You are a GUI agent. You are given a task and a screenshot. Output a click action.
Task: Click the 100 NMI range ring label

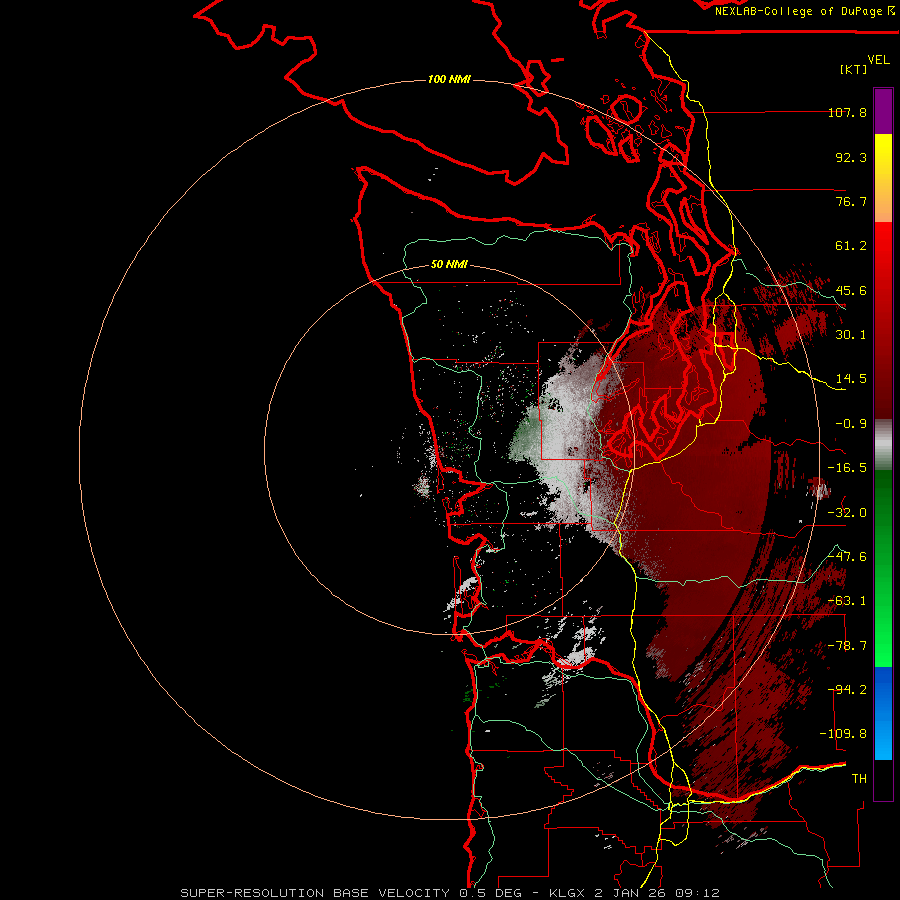(x=449, y=79)
